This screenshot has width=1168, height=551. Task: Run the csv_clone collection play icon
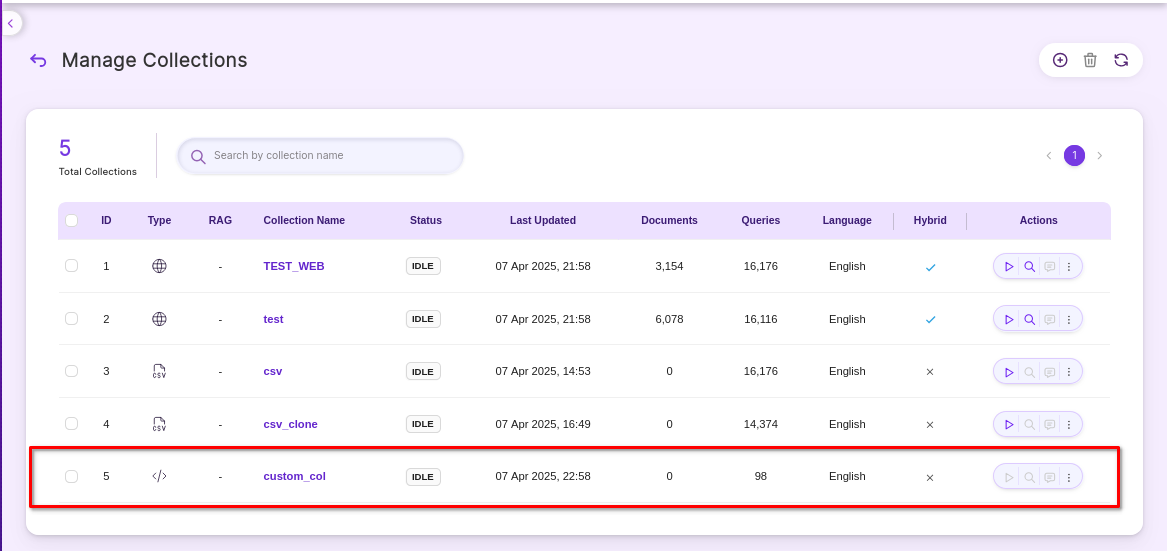pos(1009,424)
